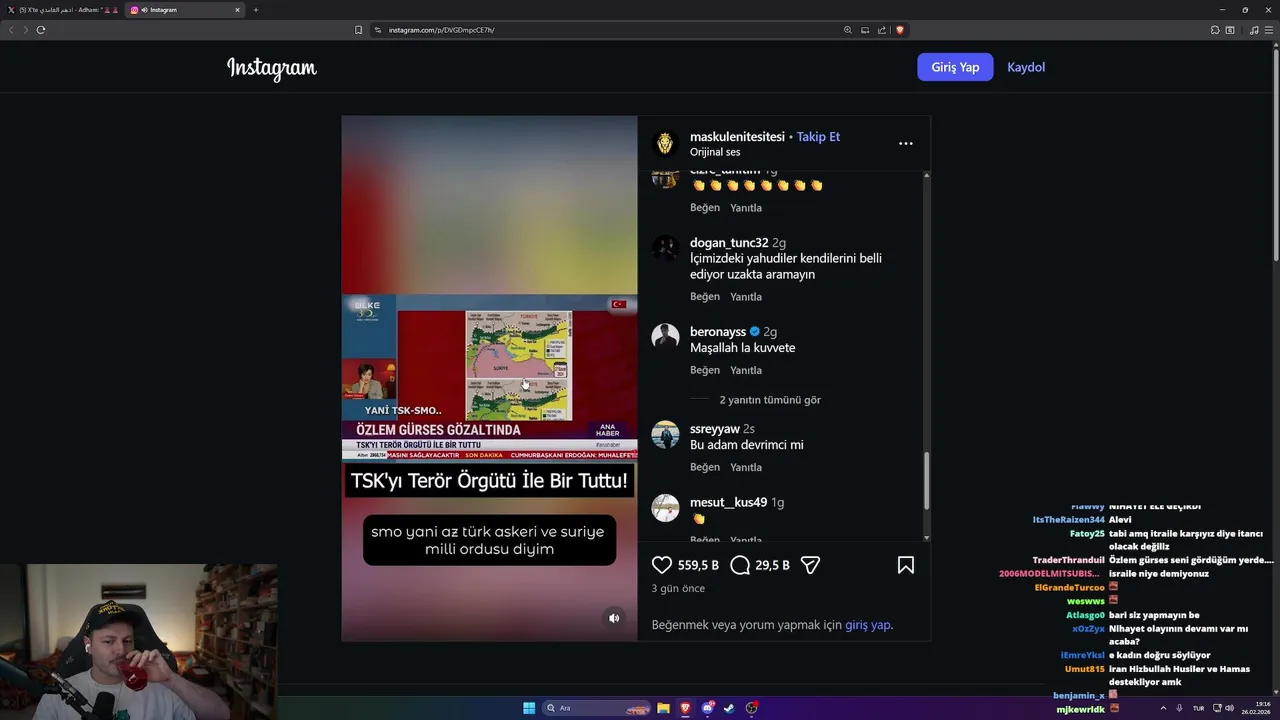Click Beğen under beronayss's comment
This screenshot has height=720, width=1280.
click(x=705, y=370)
